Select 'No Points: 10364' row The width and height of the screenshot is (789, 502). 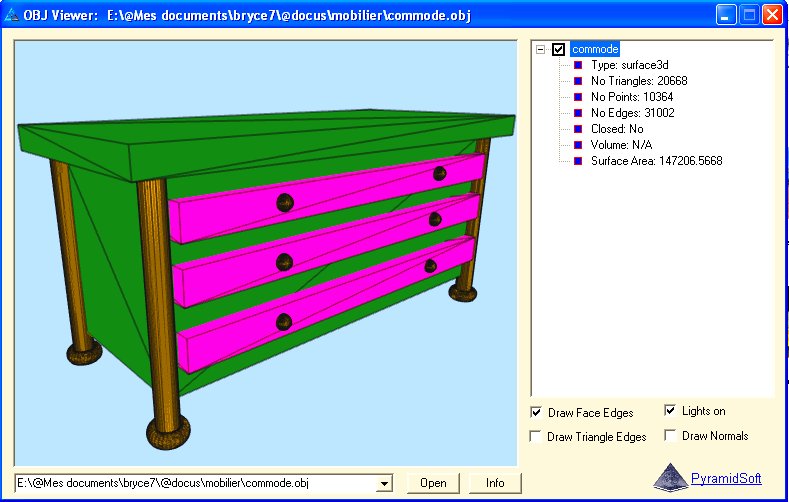[632, 97]
